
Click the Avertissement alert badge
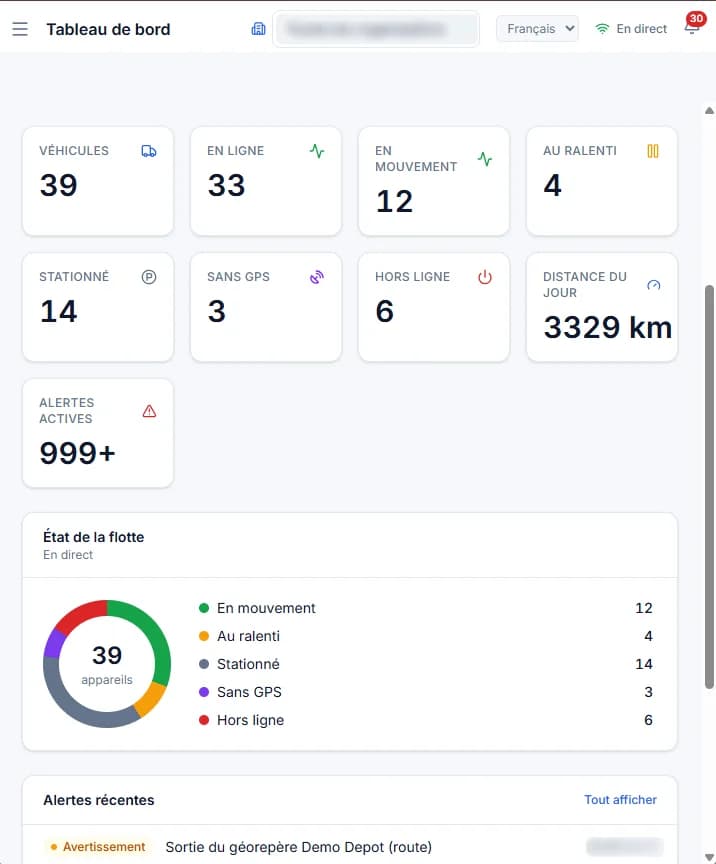click(x=98, y=847)
